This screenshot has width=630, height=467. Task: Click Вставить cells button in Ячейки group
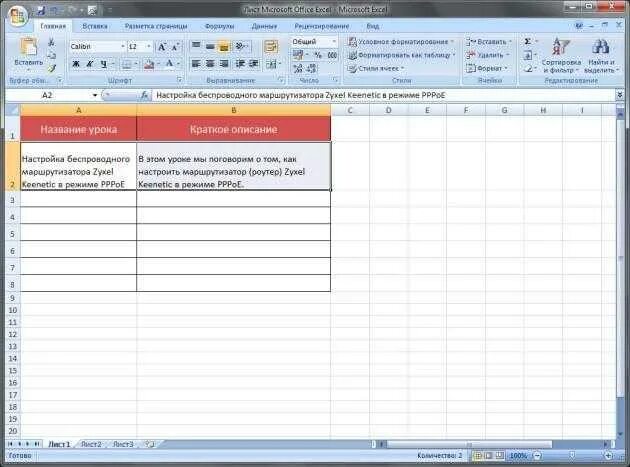coord(489,42)
